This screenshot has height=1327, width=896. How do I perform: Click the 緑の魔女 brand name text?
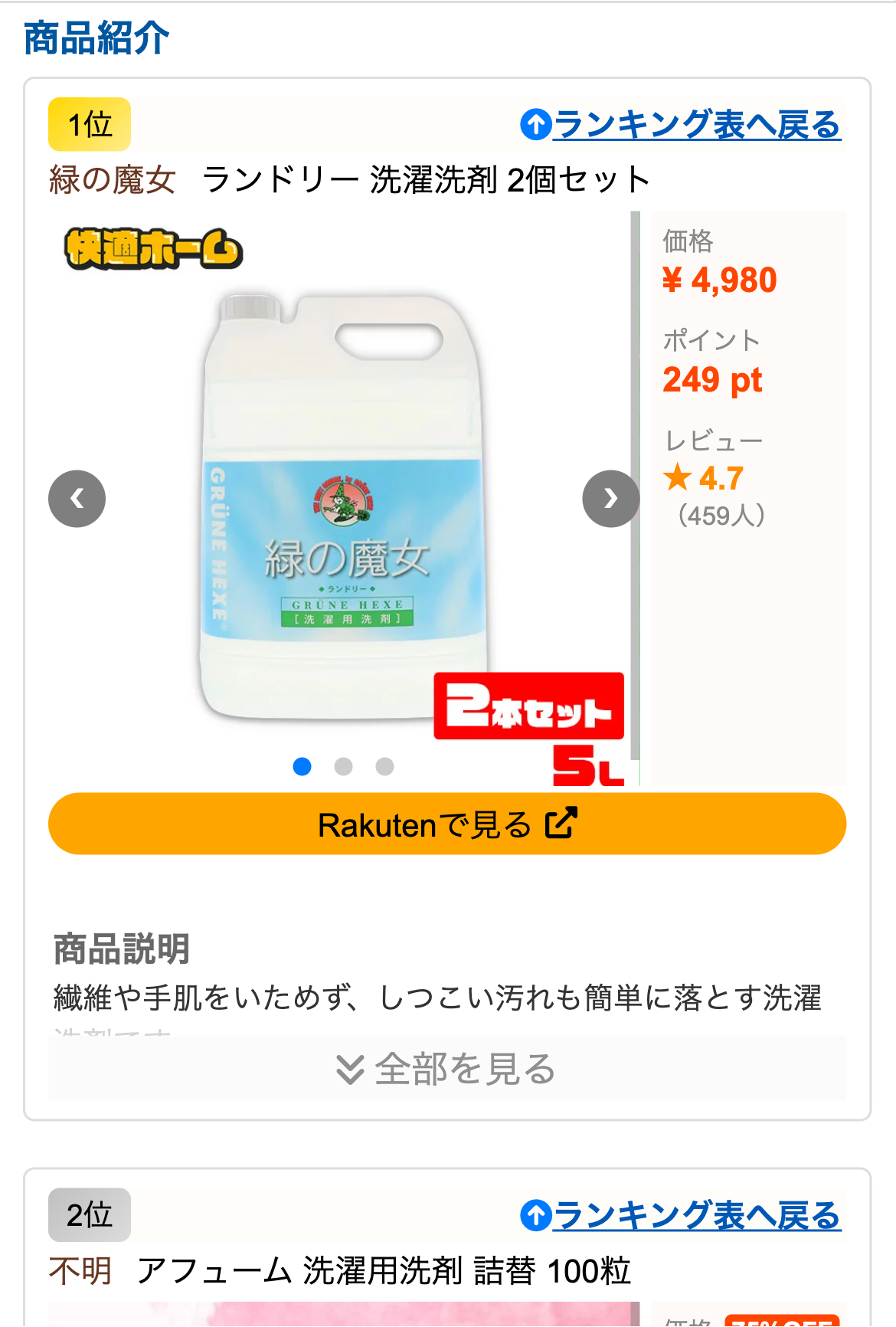[x=113, y=180]
